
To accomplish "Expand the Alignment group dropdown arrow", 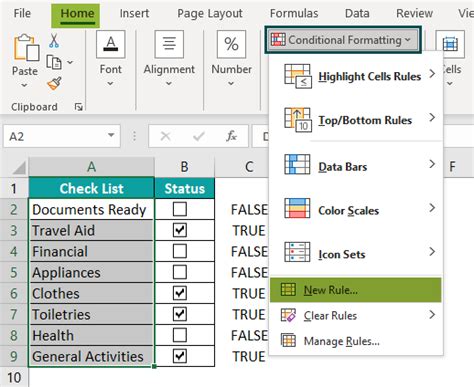I will coord(169,84).
